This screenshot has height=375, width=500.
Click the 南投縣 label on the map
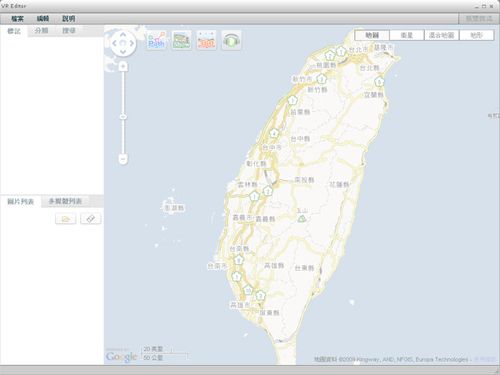(x=304, y=180)
